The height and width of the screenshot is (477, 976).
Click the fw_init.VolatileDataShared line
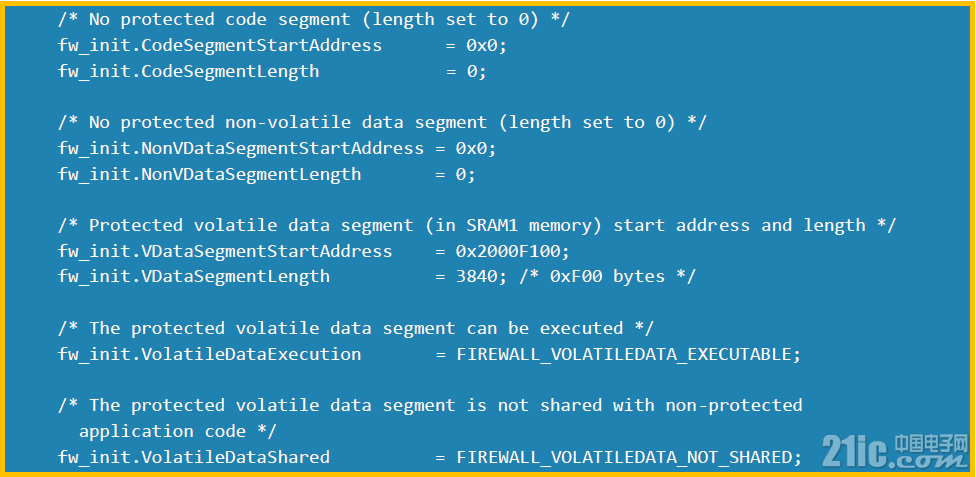[429, 457]
